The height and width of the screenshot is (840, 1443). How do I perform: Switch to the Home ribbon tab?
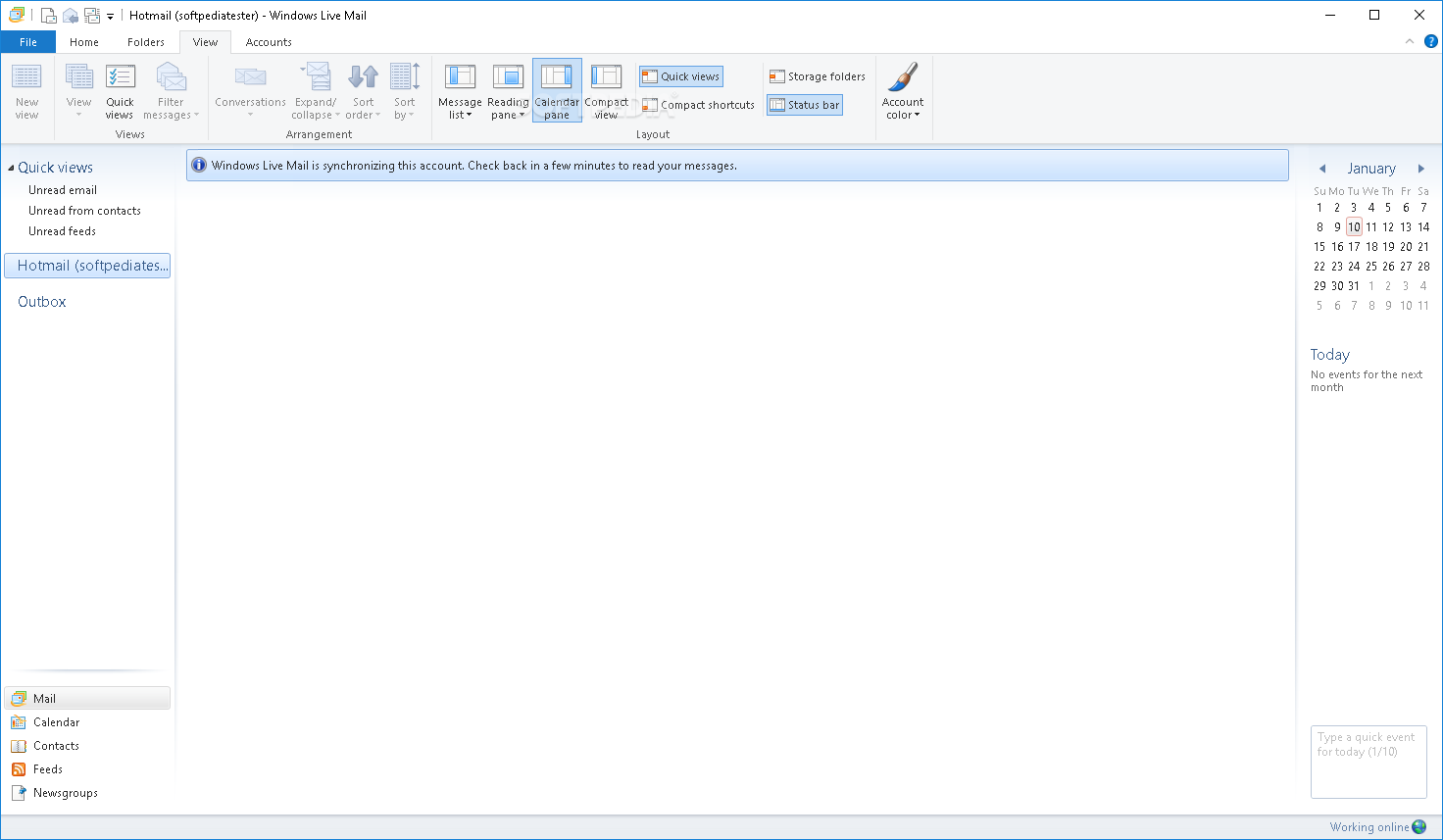click(x=84, y=42)
